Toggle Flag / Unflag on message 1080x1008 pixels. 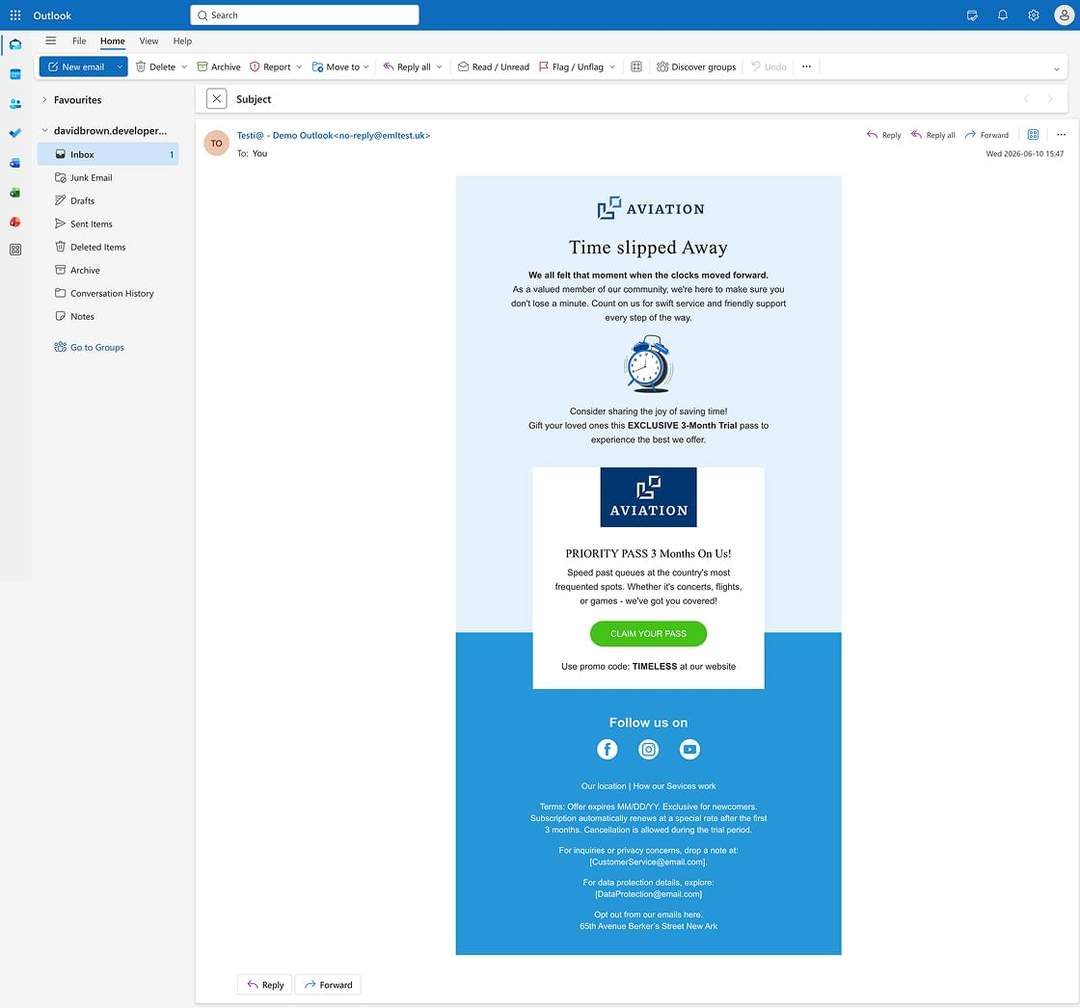571,67
